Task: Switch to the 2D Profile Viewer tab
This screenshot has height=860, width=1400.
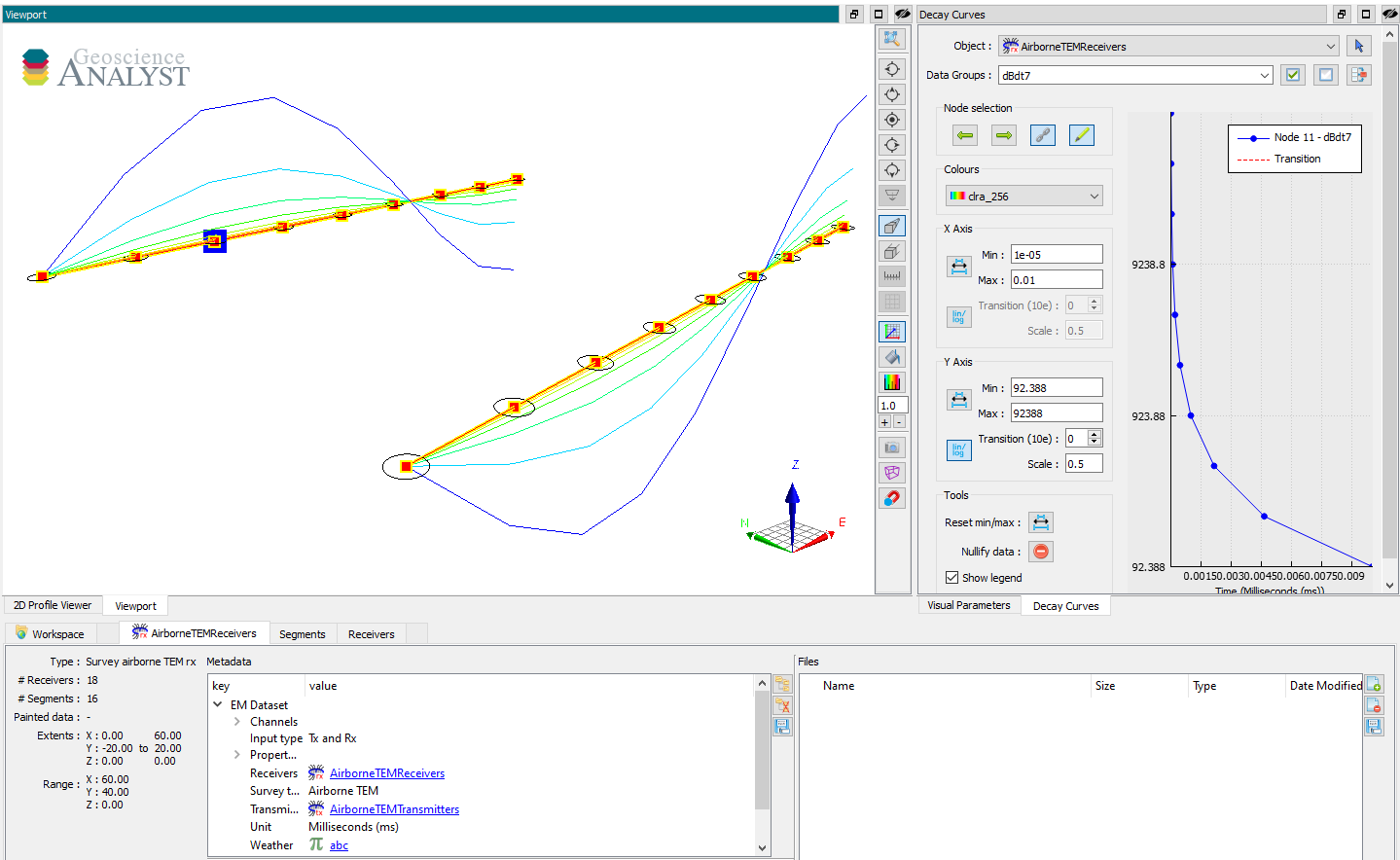Action: [x=53, y=605]
